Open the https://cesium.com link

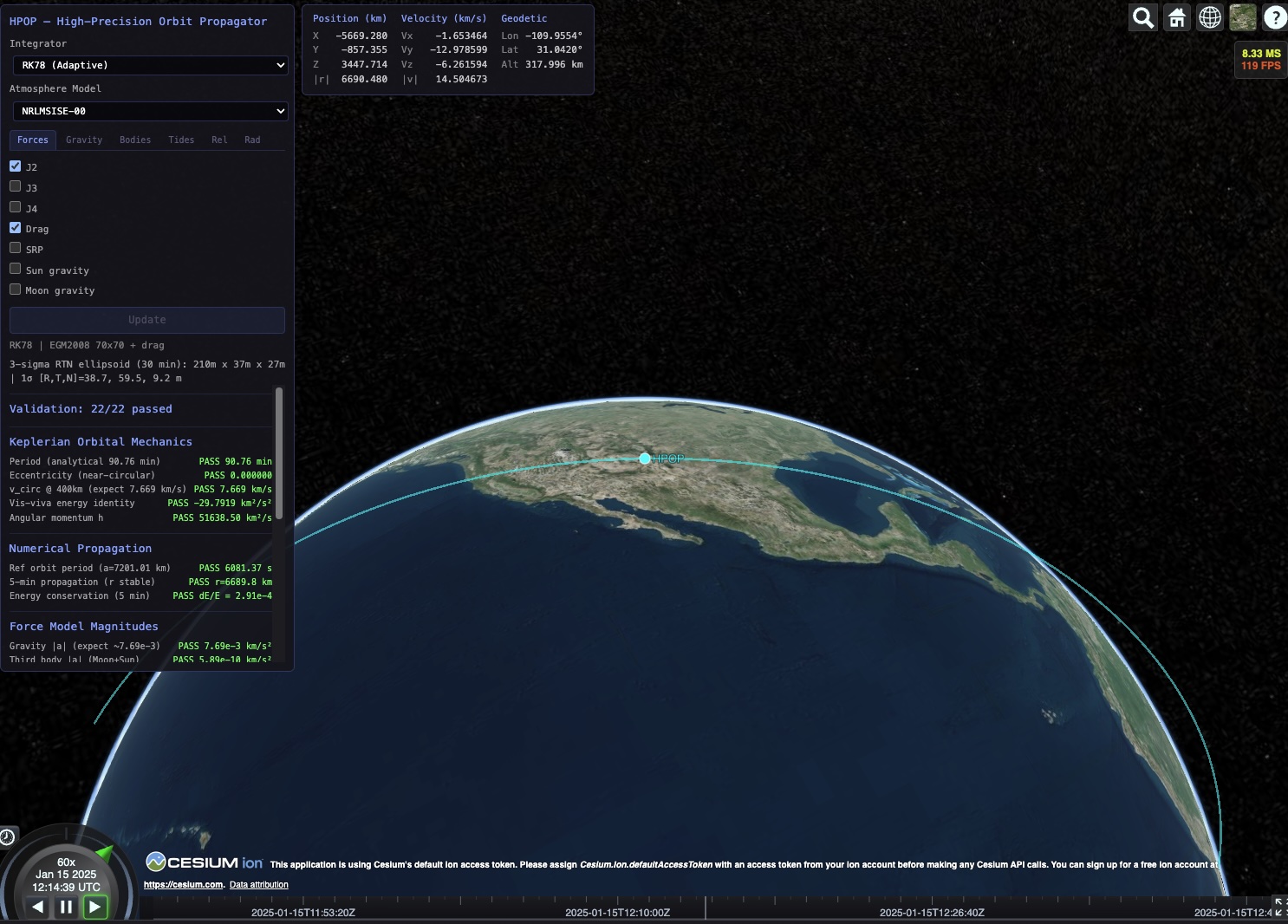click(x=184, y=885)
